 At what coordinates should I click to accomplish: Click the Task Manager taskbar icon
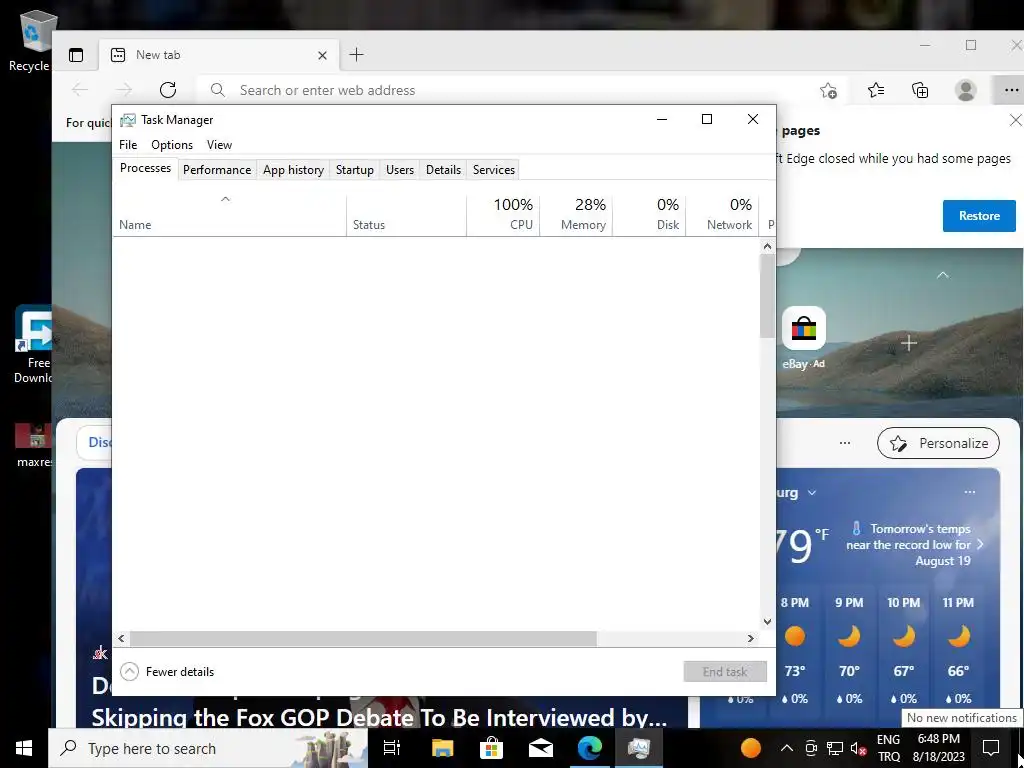pos(639,748)
